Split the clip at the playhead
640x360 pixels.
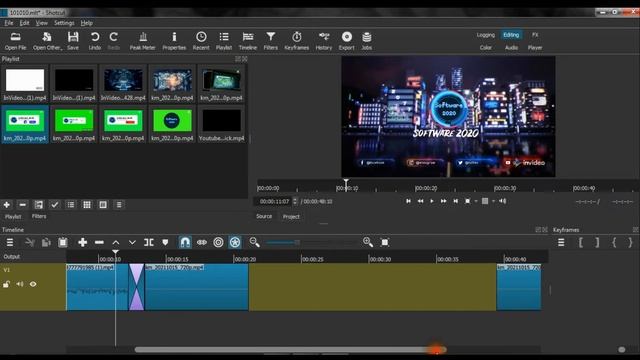[149, 242]
